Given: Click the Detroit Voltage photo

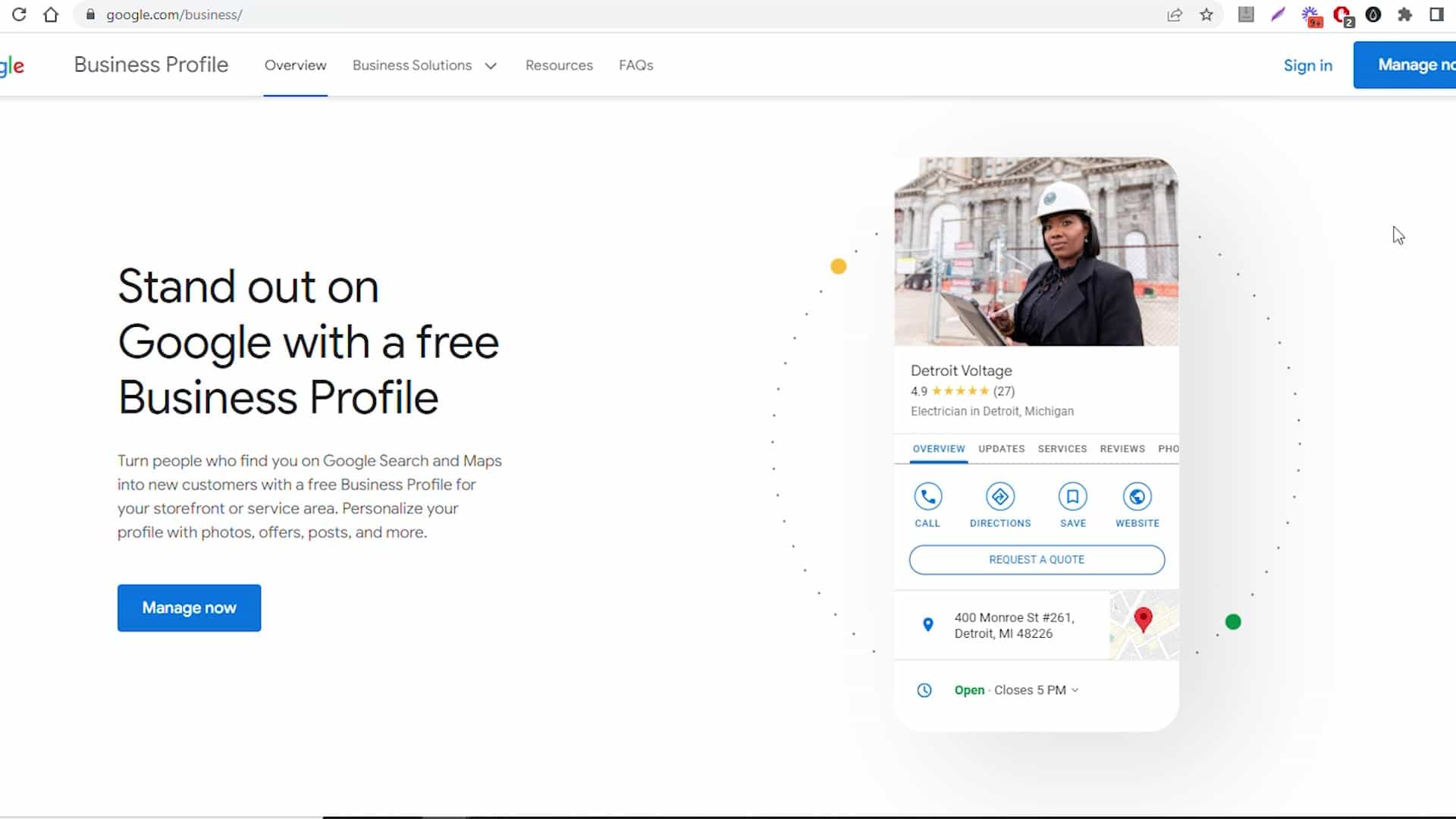Looking at the screenshot, I should 1036,252.
